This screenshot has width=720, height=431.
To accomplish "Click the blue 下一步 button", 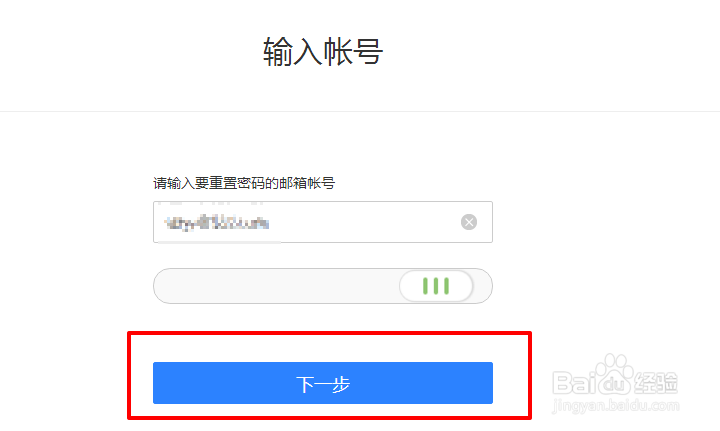I will pyautogui.click(x=323, y=383).
